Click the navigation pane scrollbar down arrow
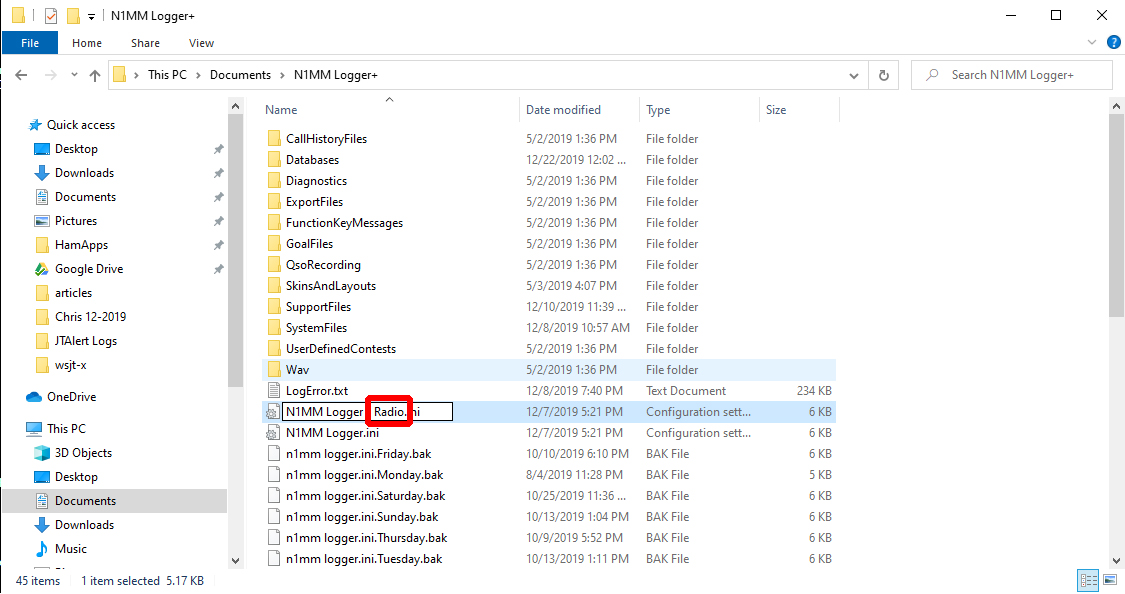The width and height of the screenshot is (1125, 594). [x=235, y=560]
